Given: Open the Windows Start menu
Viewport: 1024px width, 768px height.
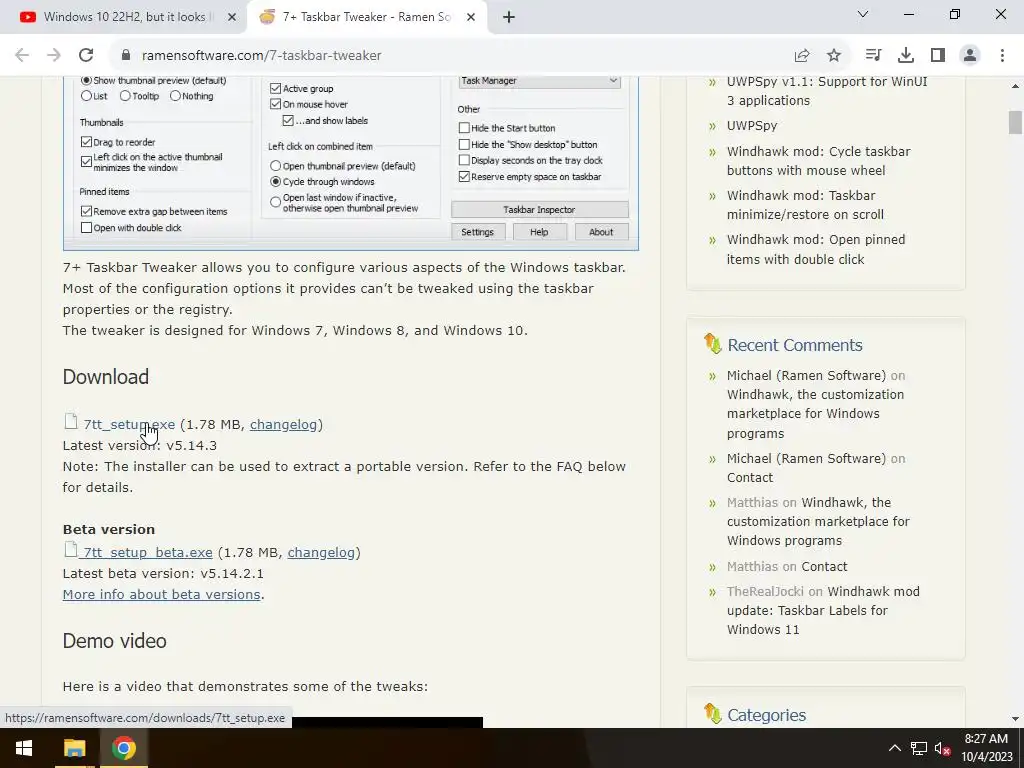Looking at the screenshot, I should click(x=24, y=748).
